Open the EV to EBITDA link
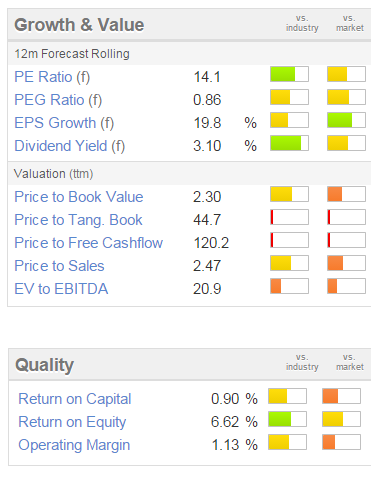 click(61, 289)
